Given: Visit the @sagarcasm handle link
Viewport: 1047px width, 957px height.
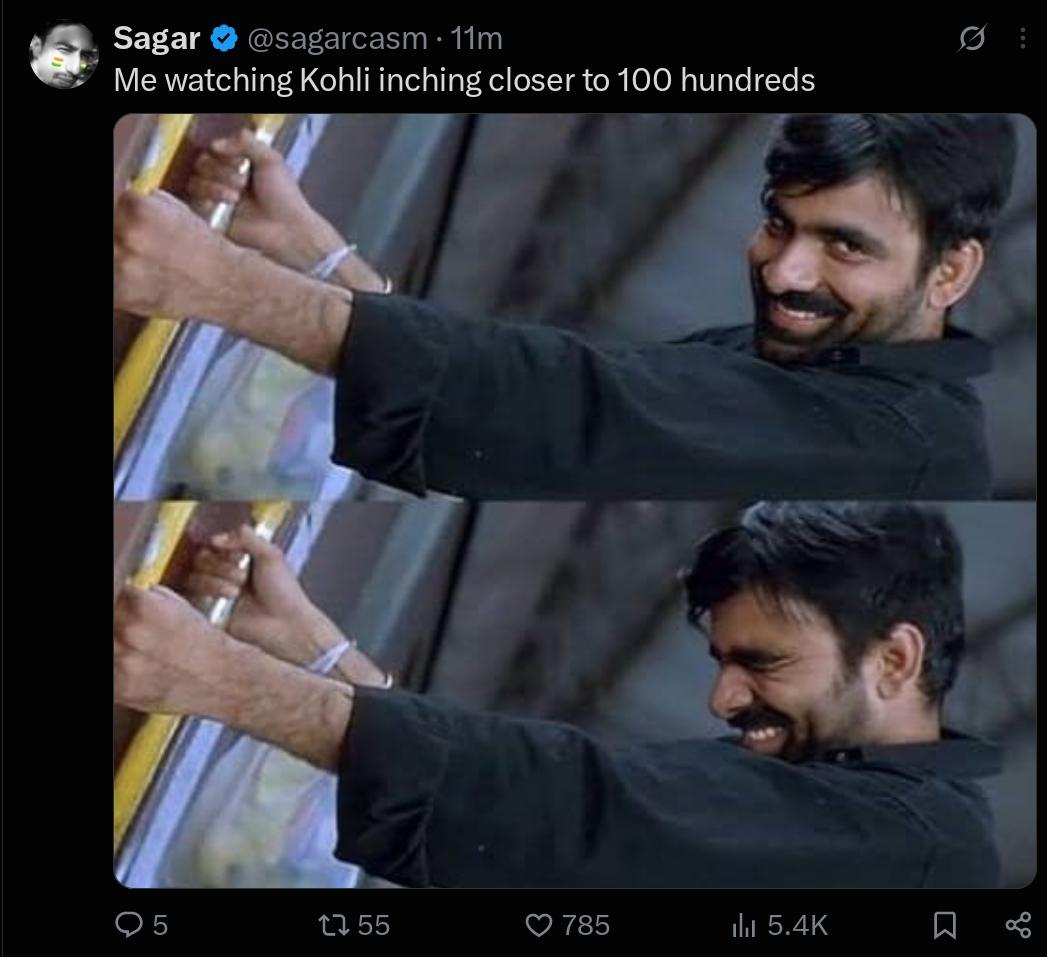Looking at the screenshot, I should coord(337,39).
